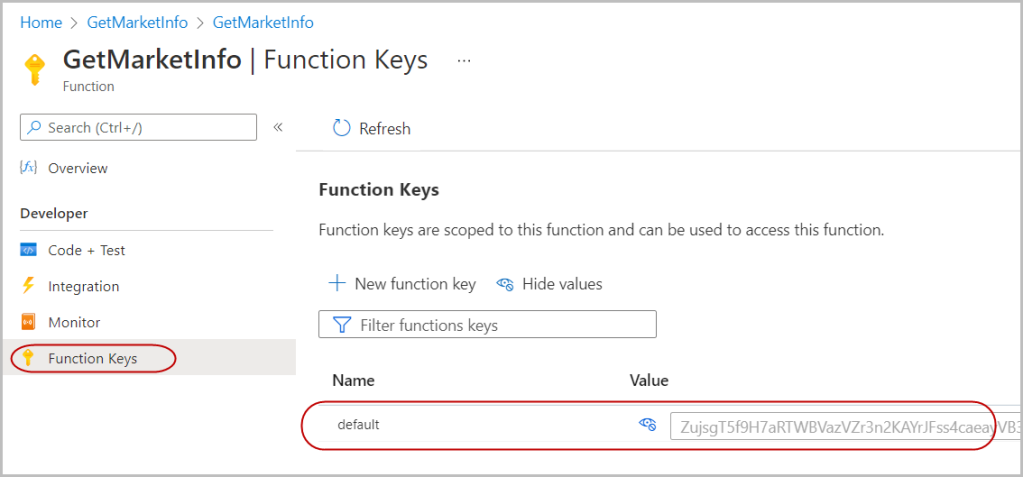Click the Function Keys key icon in sidebar
This screenshot has width=1023, height=477.
[28, 358]
